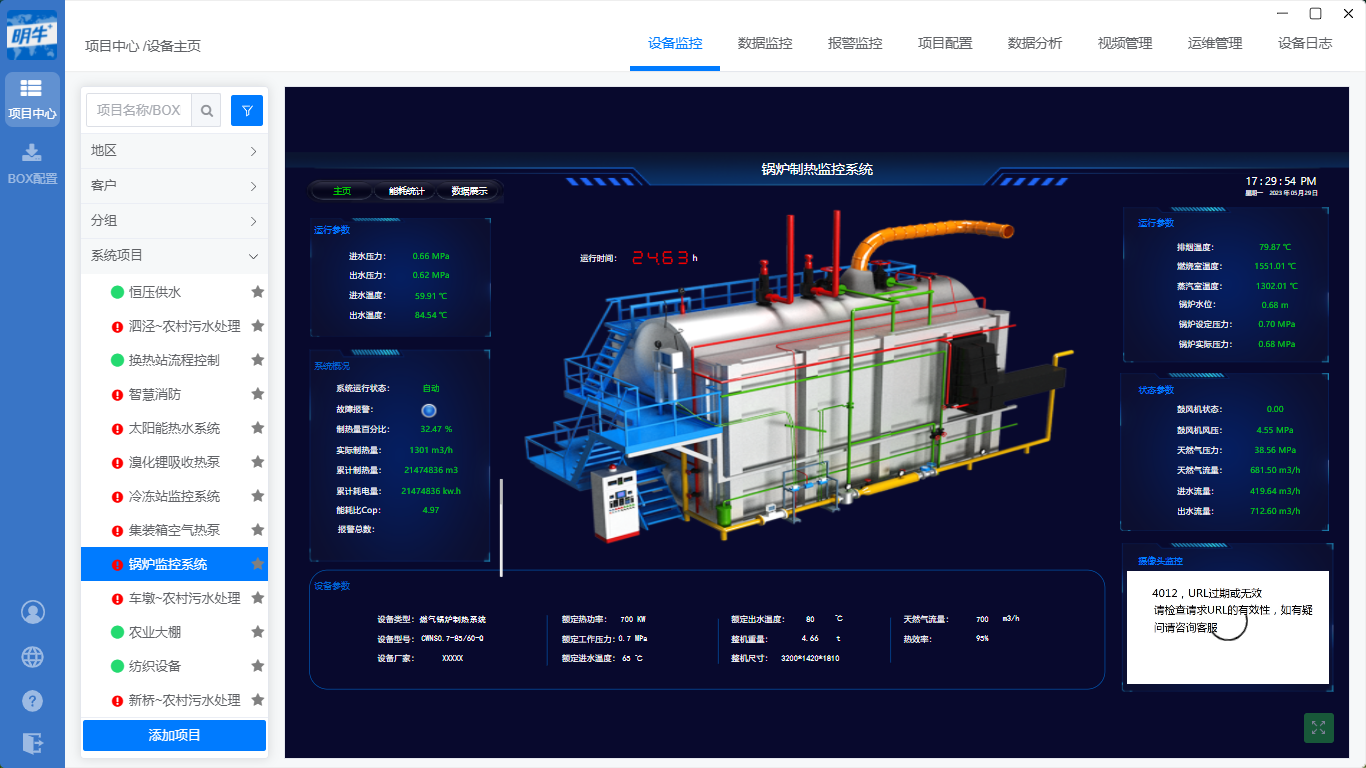Image resolution: width=1366 pixels, height=768 pixels.
Task: Click the search magnifier icon
Action: (207, 111)
